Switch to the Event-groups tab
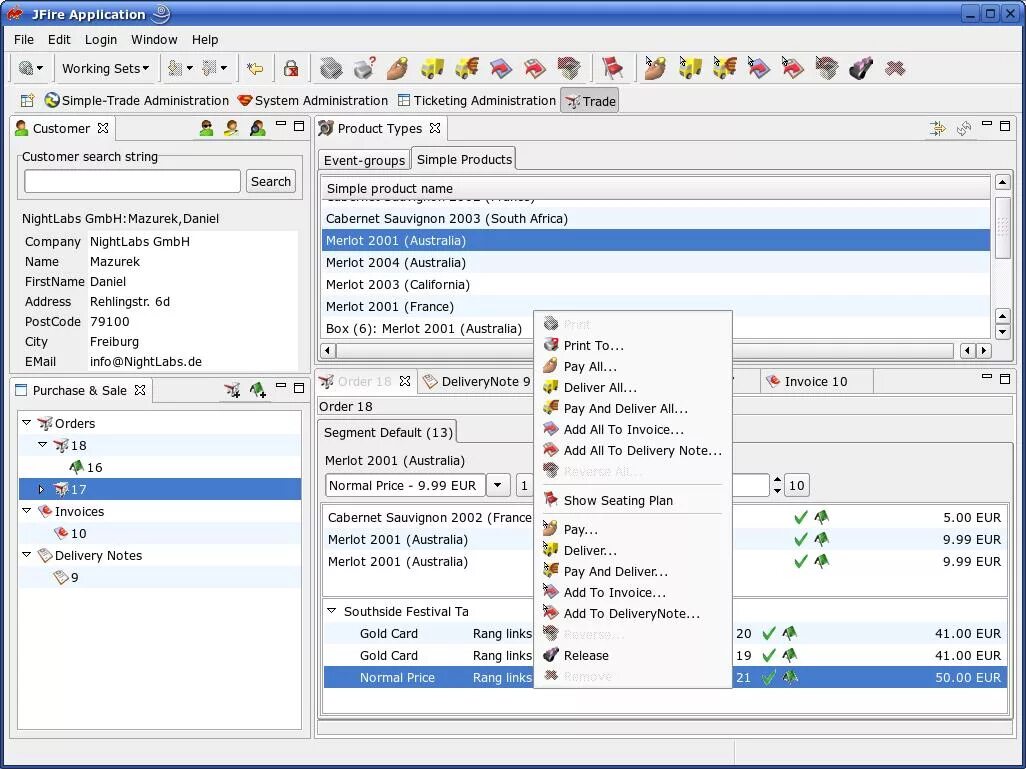1026x769 pixels. click(x=364, y=160)
